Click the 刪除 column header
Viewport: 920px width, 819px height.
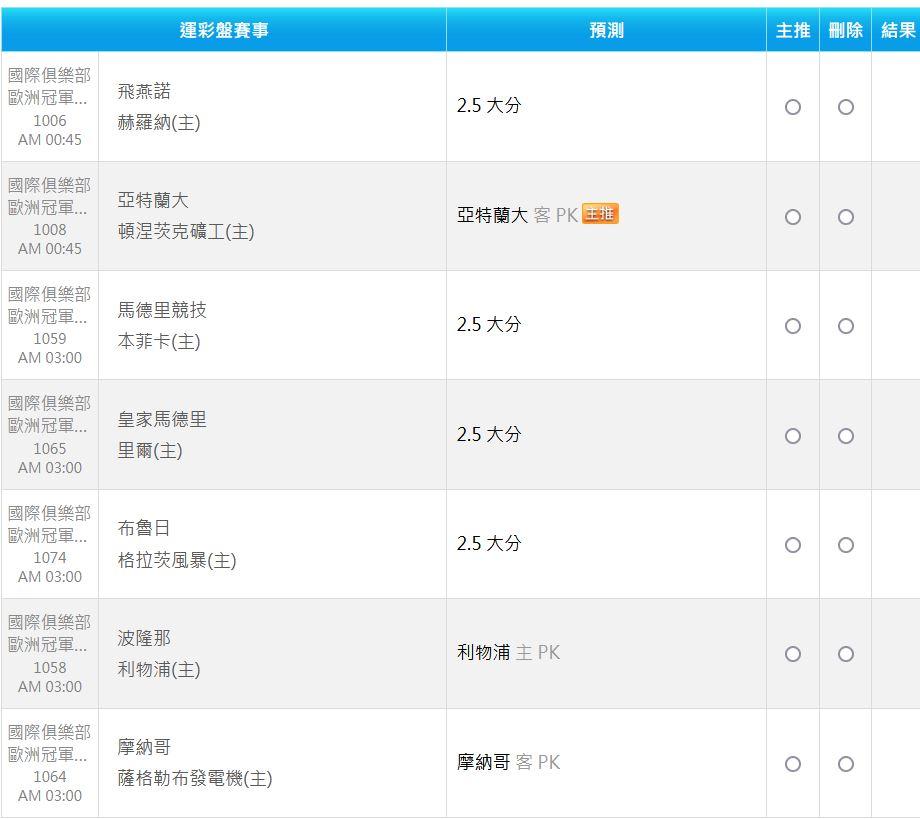[845, 30]
